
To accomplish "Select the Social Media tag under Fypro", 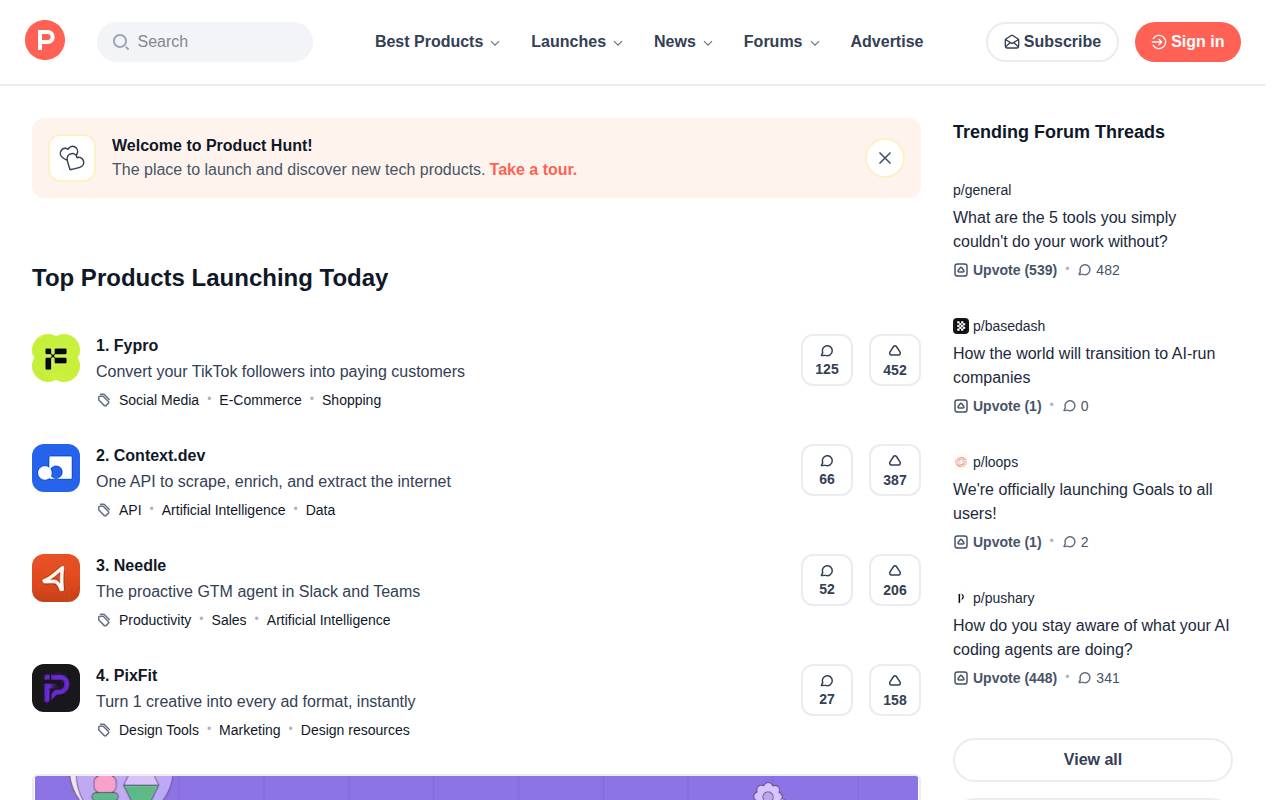I will (x=159, y=400).
